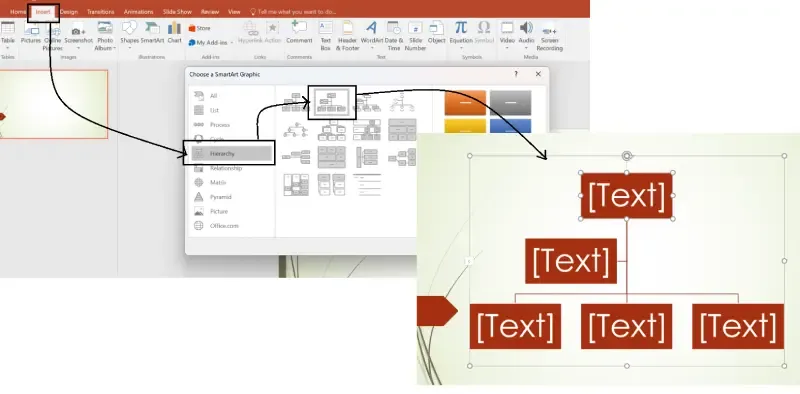Expand the SmartArt text pane arrow
Image resolution: width=800 pixels, height=394 pixels.
(x=468, y=261)
